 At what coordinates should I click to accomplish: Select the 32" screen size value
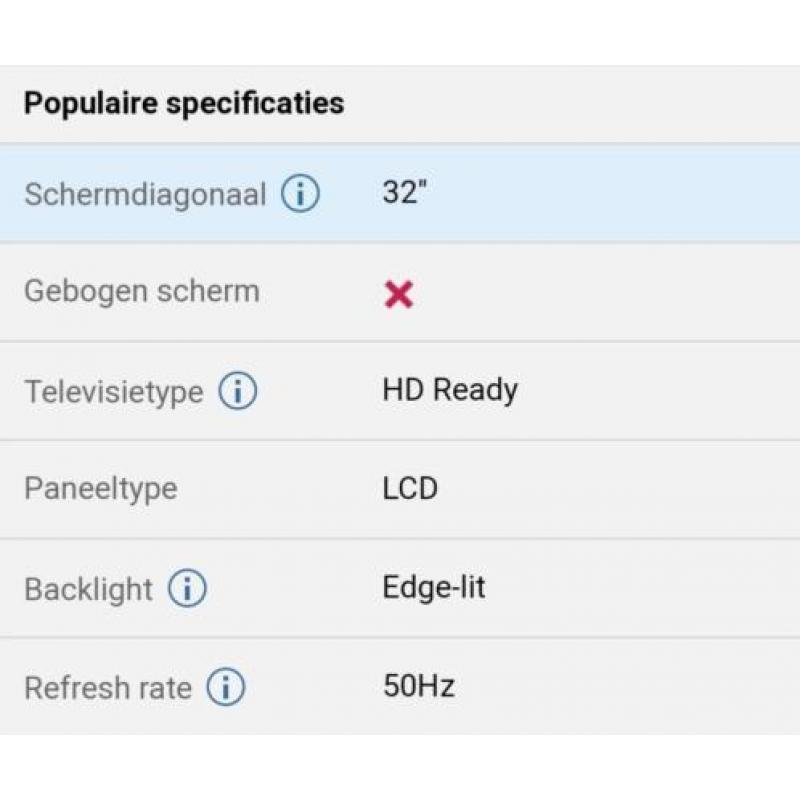(x=405, y=192)
